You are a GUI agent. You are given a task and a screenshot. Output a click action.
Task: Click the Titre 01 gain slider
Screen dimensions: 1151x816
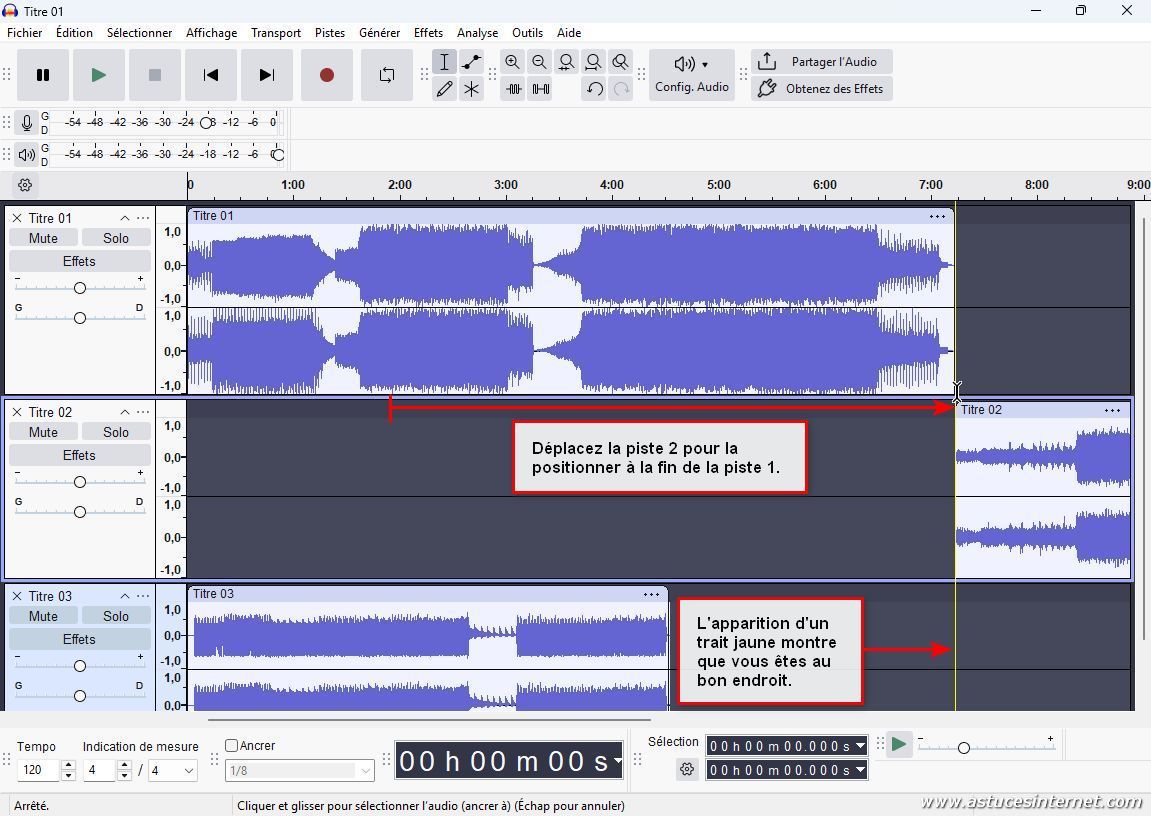point(79,288)
